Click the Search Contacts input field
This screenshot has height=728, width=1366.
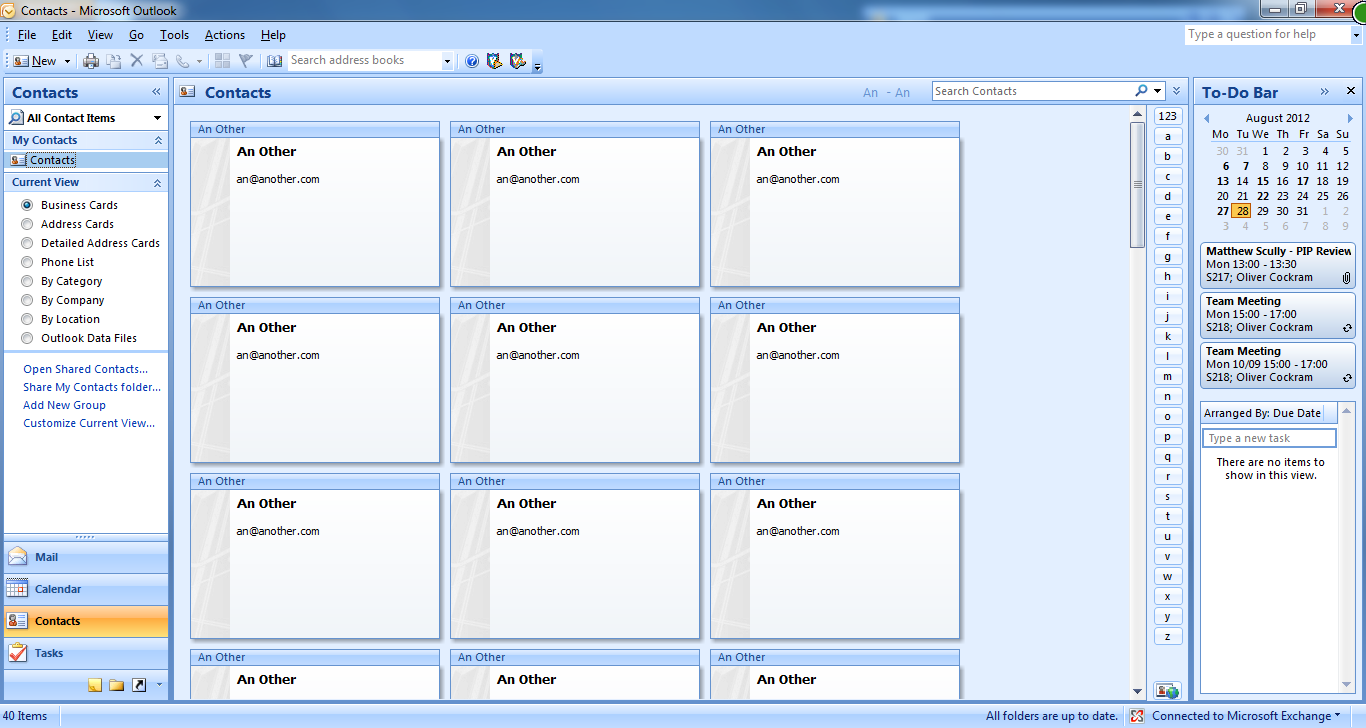(1032, 91)
